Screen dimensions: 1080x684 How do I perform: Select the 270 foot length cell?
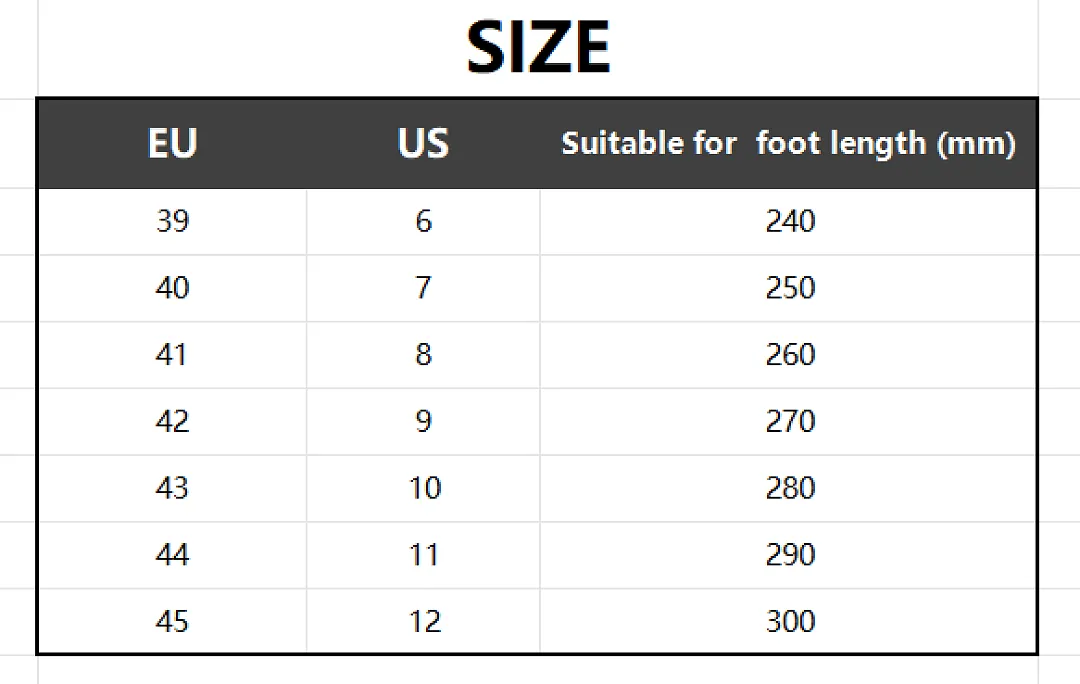789,422
